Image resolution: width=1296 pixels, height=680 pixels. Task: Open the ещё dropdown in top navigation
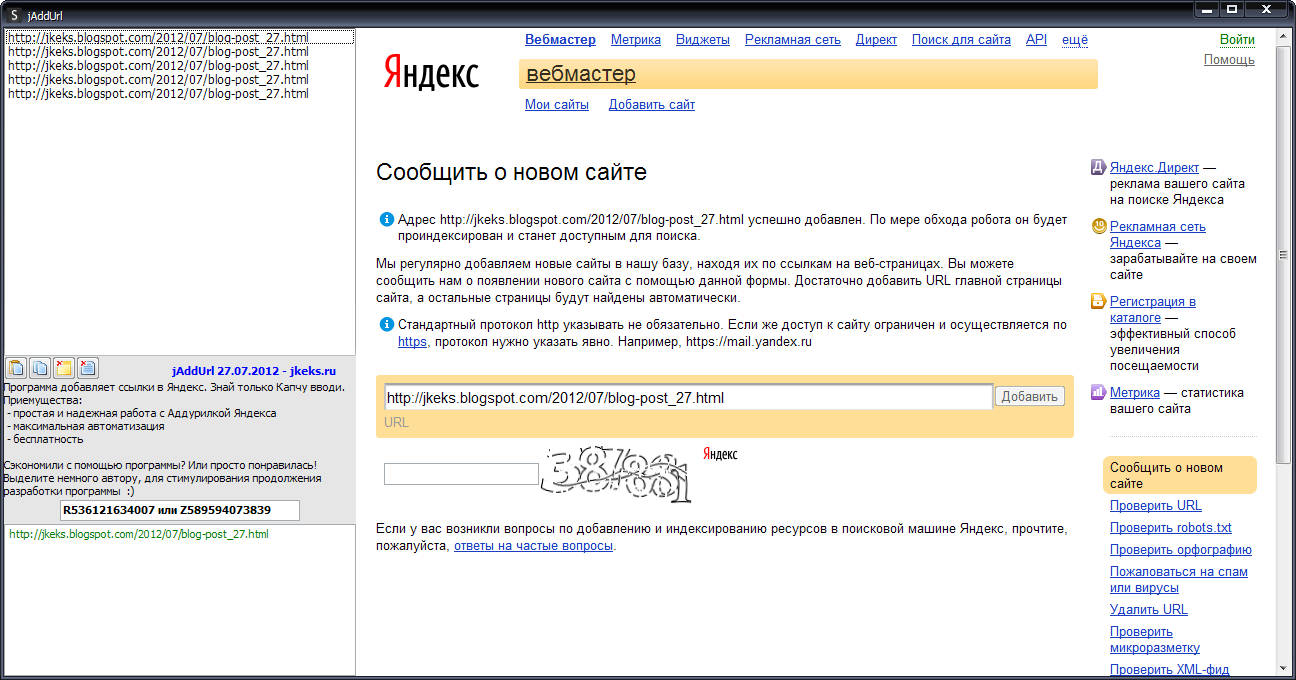tap(1074, 40)
